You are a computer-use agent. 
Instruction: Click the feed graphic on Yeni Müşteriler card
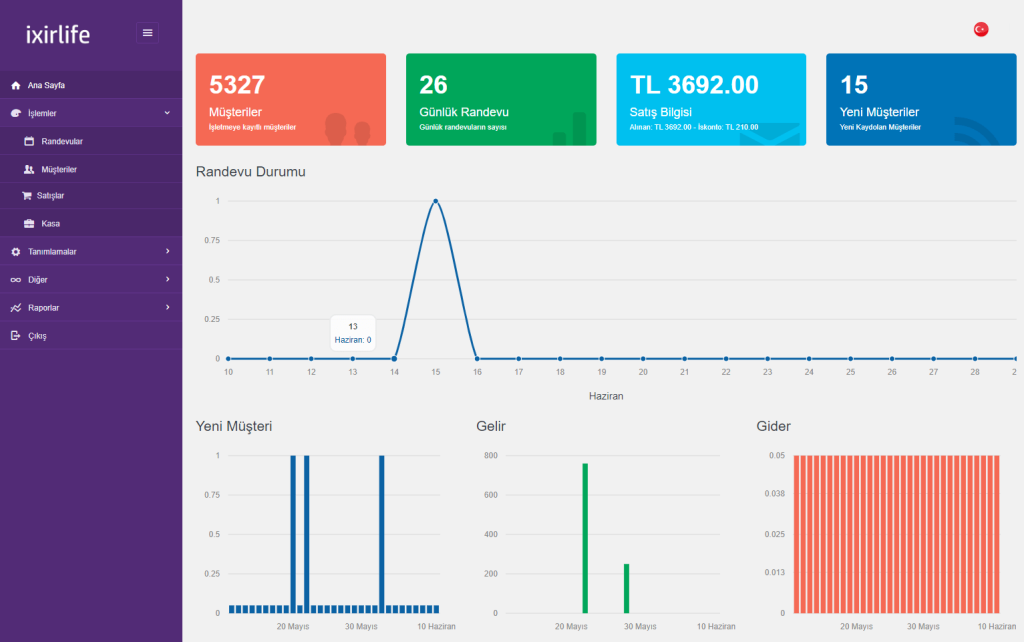976,131
